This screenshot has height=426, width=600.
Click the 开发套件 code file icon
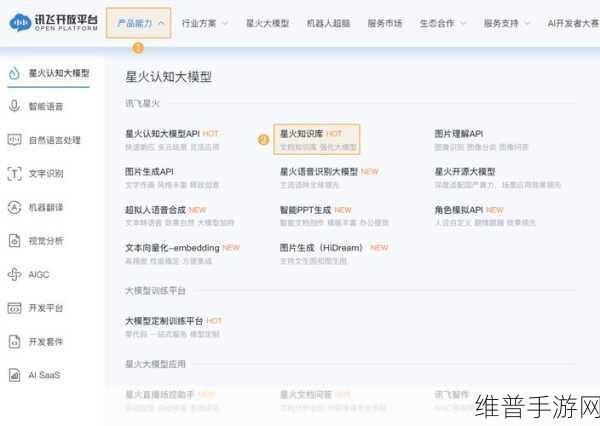[x=15, y=341]
